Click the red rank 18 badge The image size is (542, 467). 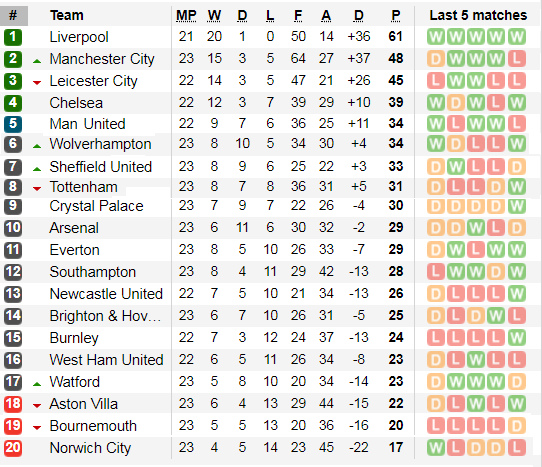click(x=13, y=404)
